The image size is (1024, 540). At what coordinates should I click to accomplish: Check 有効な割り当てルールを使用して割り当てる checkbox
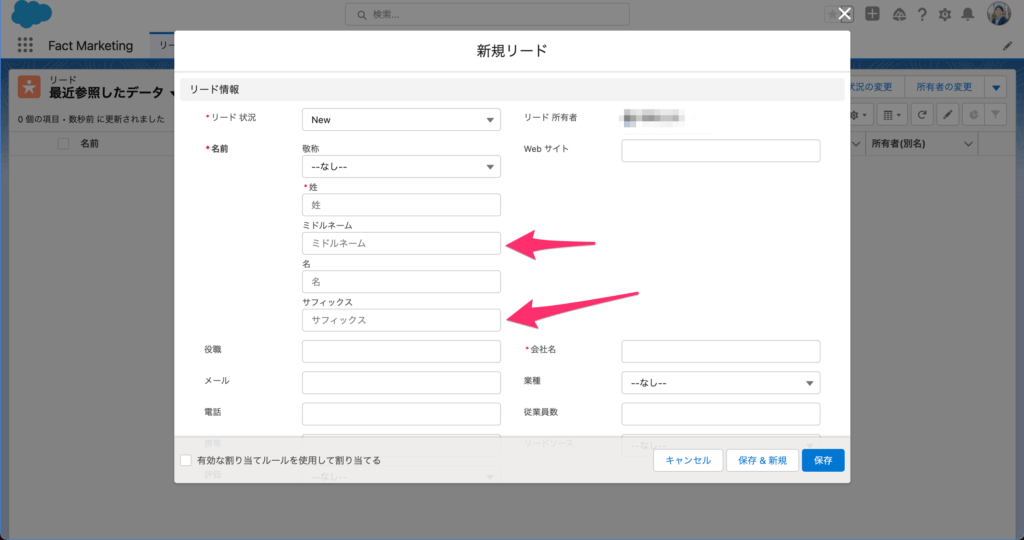(x=186, y=460)
